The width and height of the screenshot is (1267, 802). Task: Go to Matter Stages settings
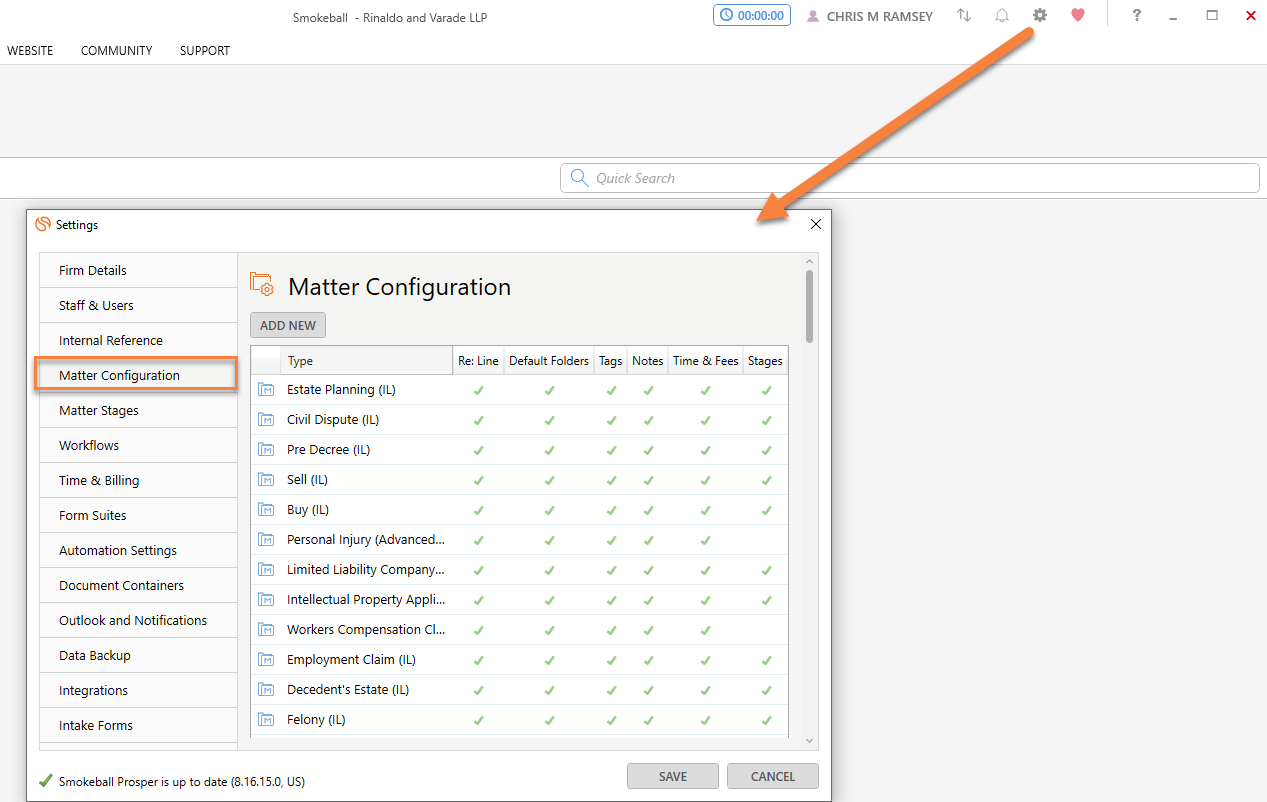tap(138, 411)
